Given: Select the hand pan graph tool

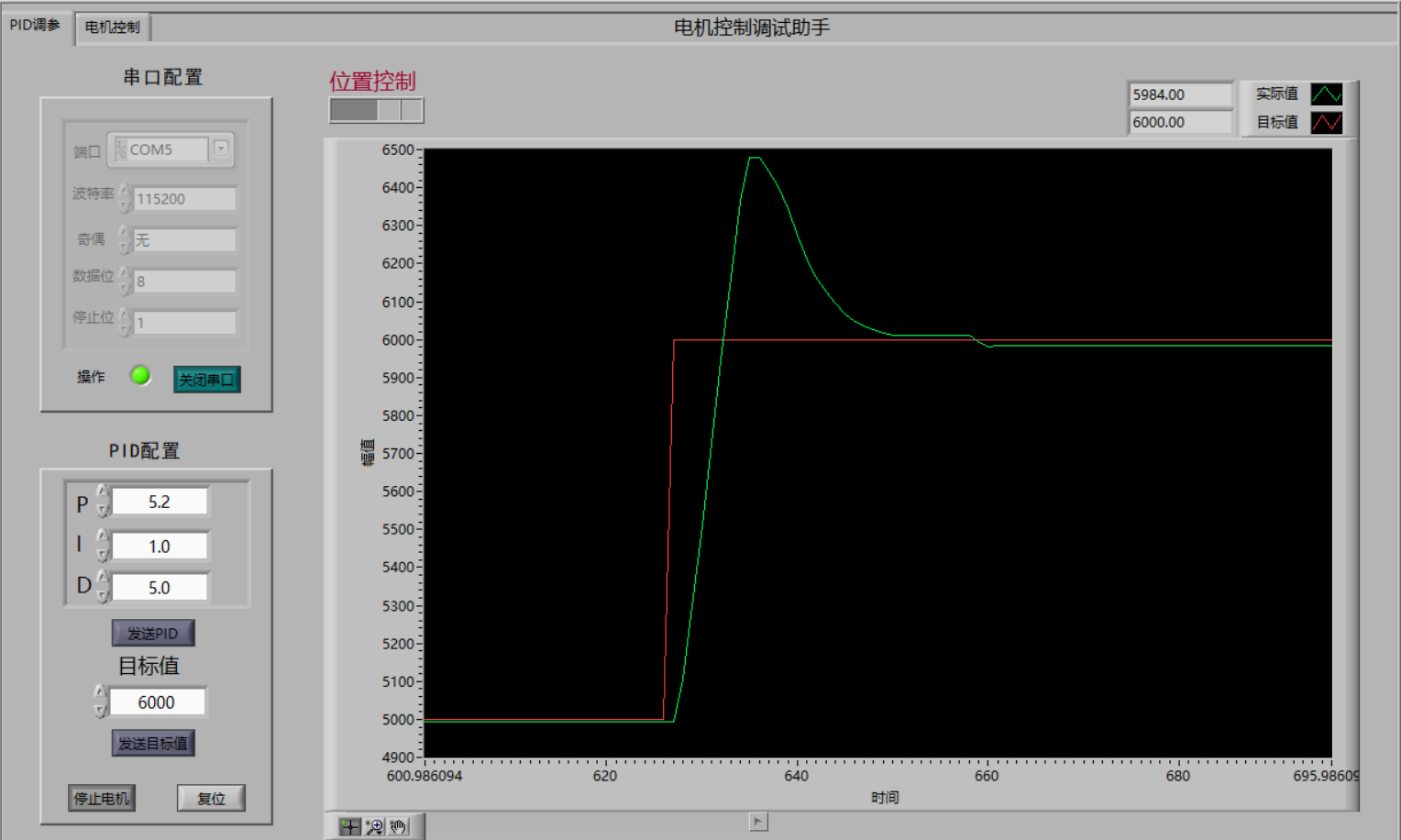Looking at the screenshot, I should click(x=398, y=826).
